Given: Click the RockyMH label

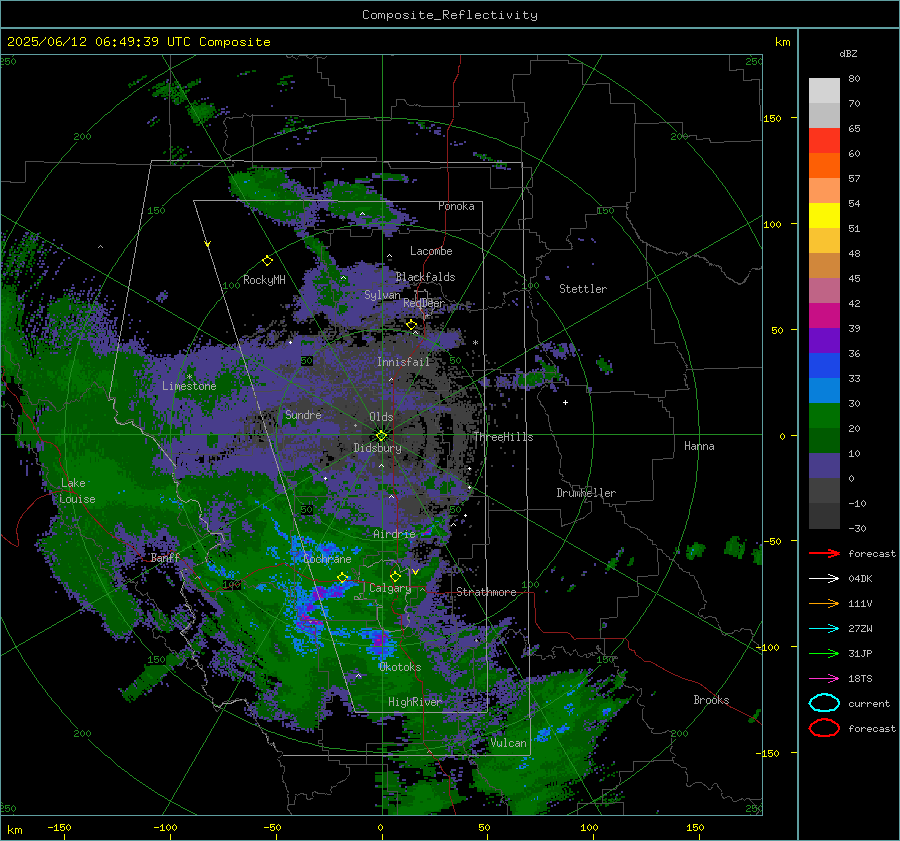Looking at the screenshot, I should 264,280.
